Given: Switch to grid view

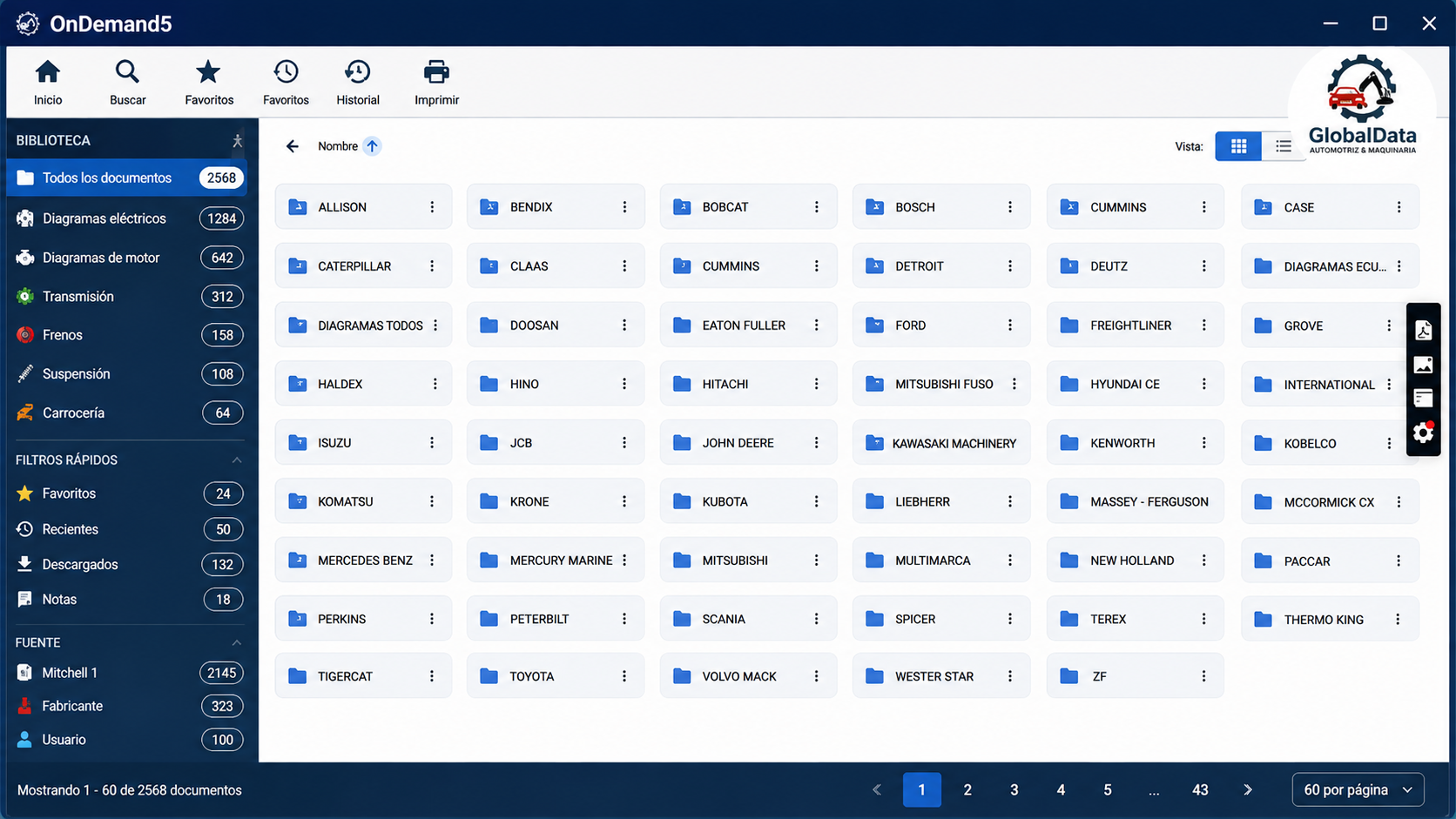Looking at the screenshot, I should point(1238,146).
